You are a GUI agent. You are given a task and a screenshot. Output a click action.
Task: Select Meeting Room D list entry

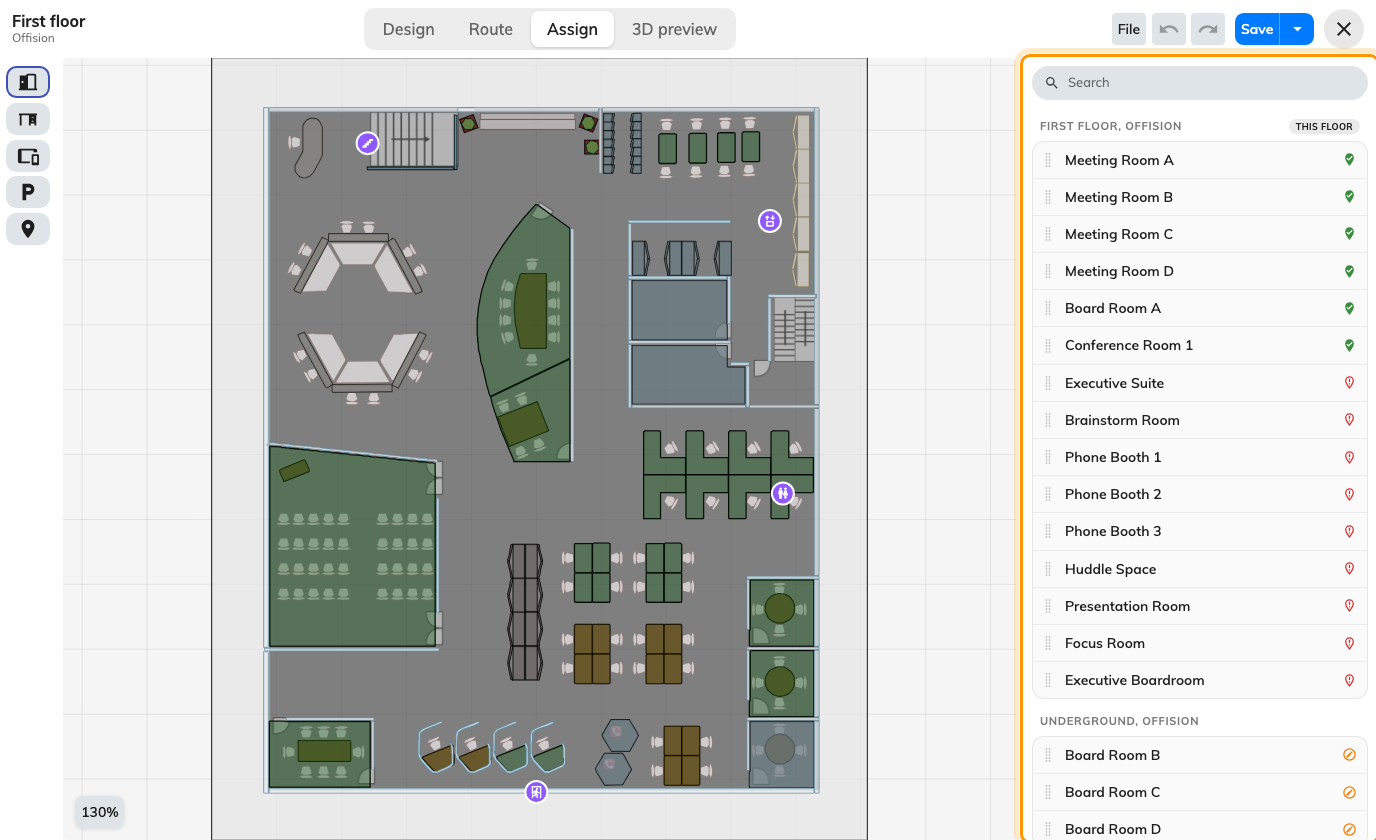point(1199,271)
